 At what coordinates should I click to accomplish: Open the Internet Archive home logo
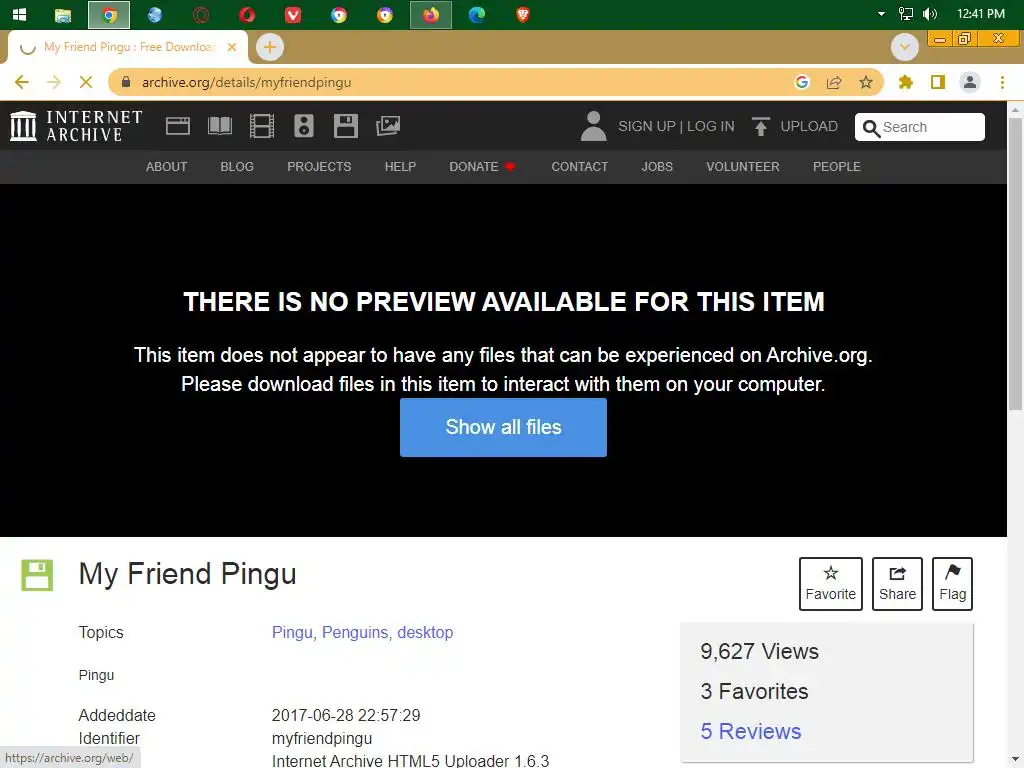(x=76, y=125)
